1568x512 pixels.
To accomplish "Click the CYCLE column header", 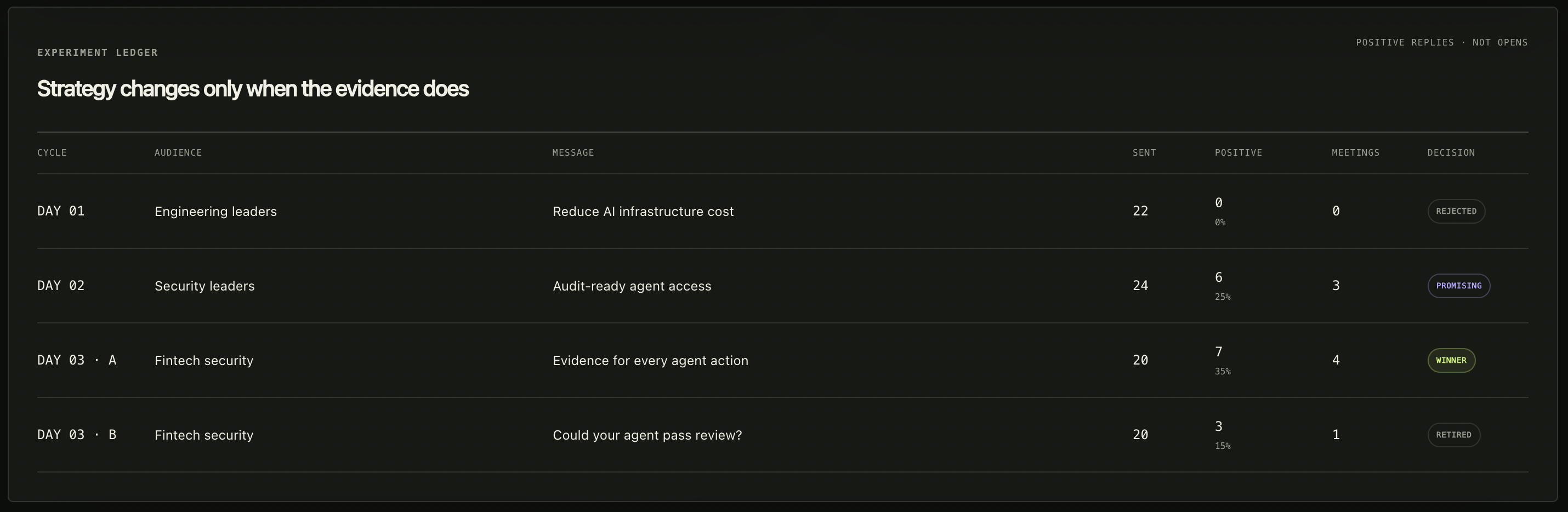I will click(x=52, y=153).
